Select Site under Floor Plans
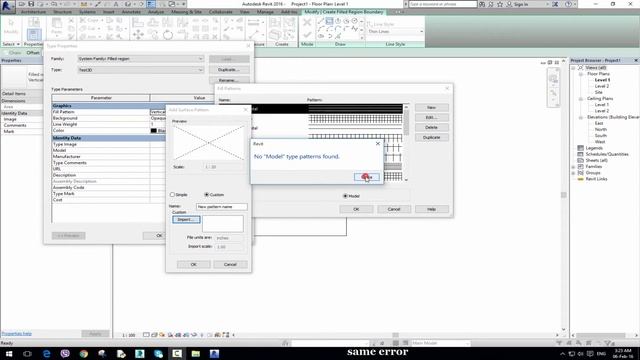This screenshot has height=360, width=640. (x=599, y=93)
